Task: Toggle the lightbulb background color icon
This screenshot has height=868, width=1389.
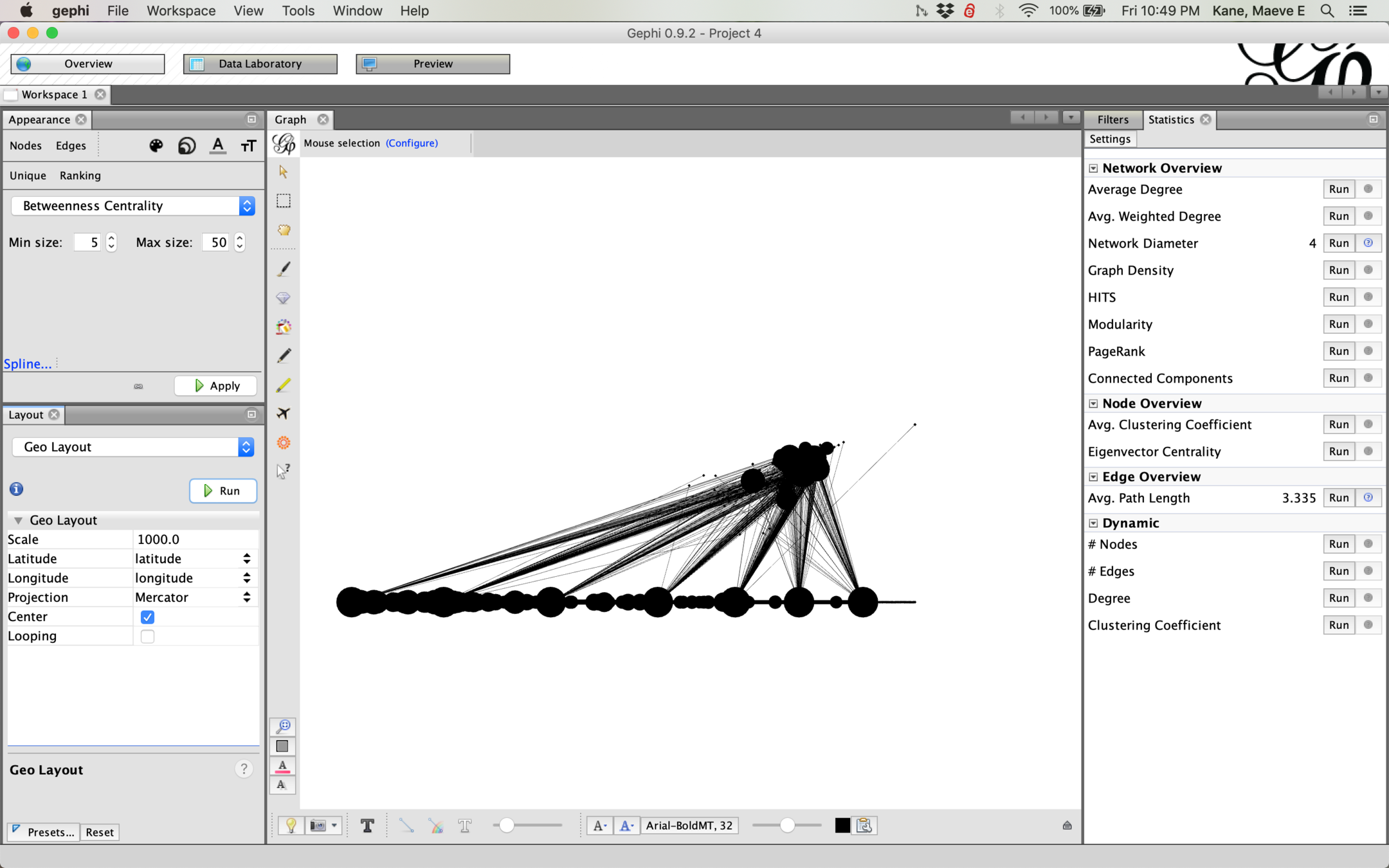Action: [x=291, y=826]
